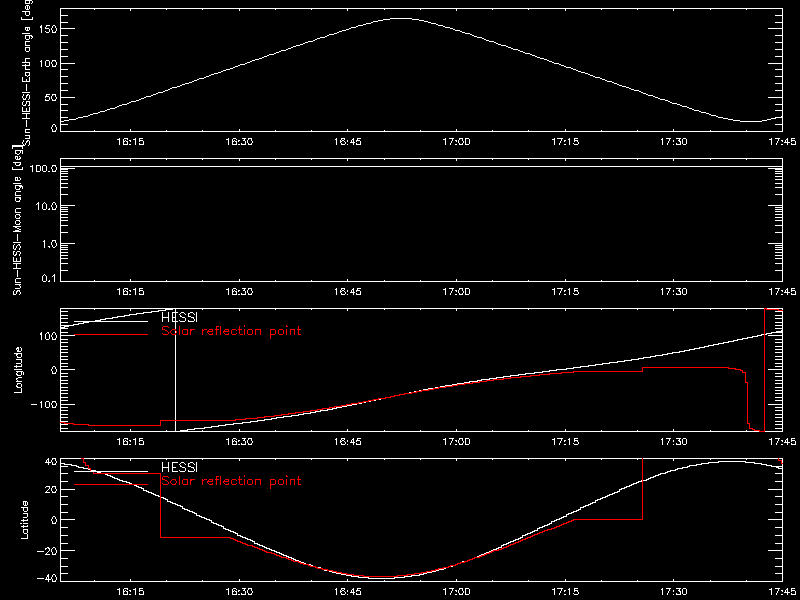800x600 pixels.
Task: Click 17:00 time label under Moon angle plot
Action: [x=457, y=292]
